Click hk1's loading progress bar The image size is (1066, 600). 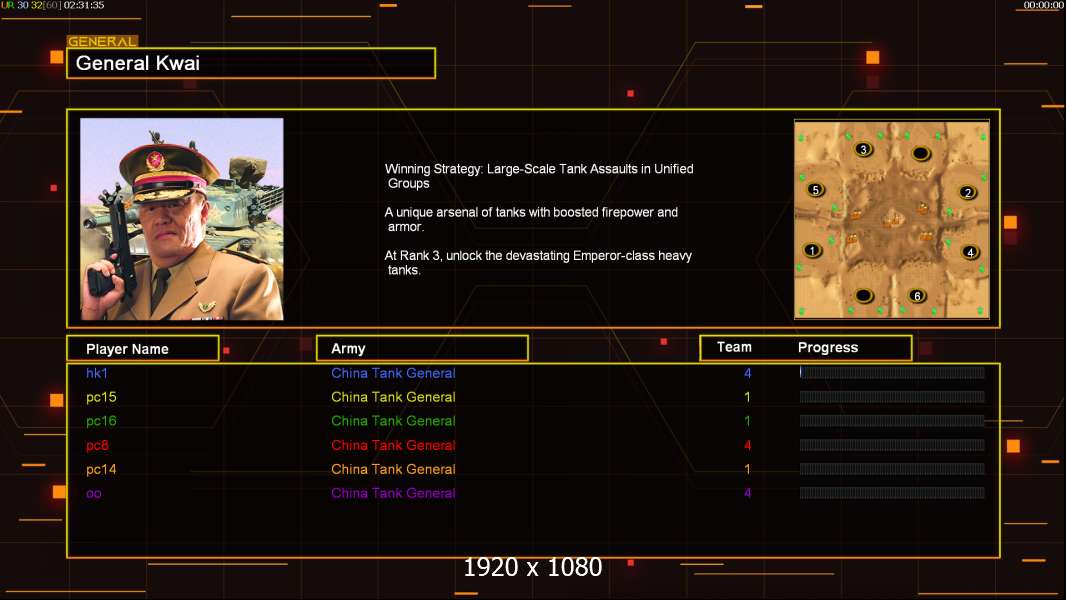tap(892, 372)
